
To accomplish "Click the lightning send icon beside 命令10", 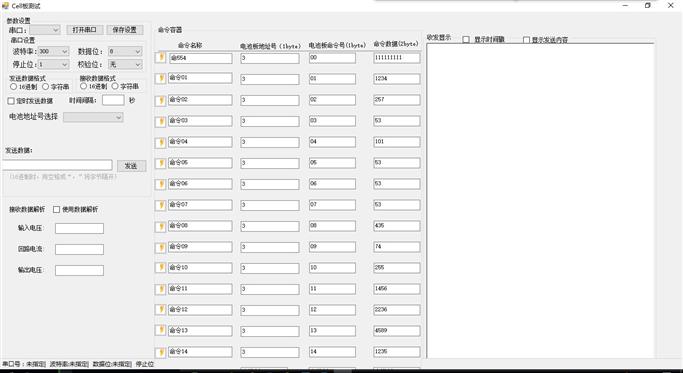I will click(x=161, y=268).
